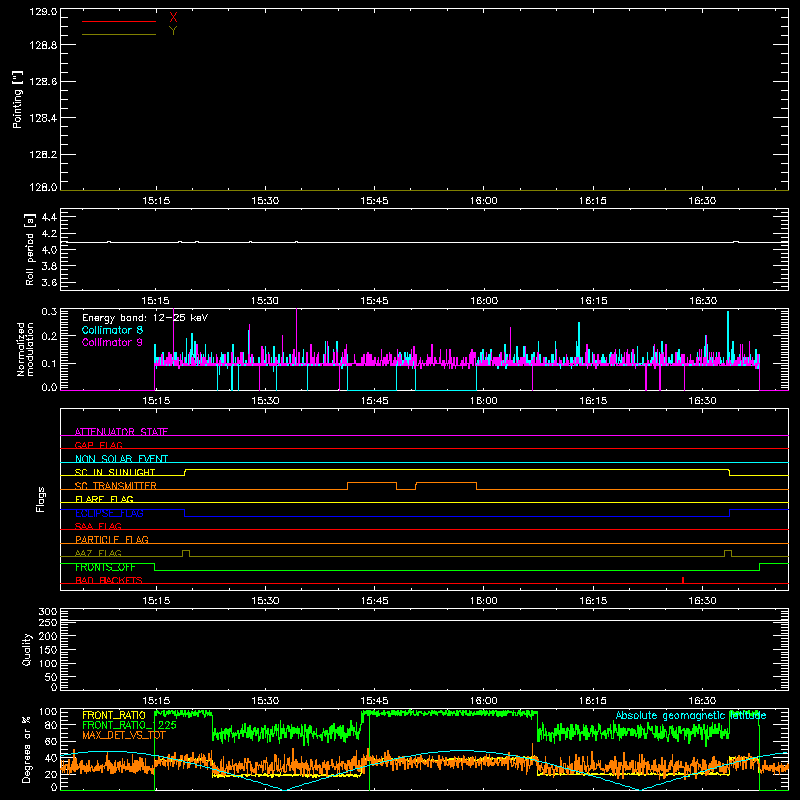This screenshot has height=800, width=800.
Task: Select the Roll period axis title
Action: (x=30, y=249)
